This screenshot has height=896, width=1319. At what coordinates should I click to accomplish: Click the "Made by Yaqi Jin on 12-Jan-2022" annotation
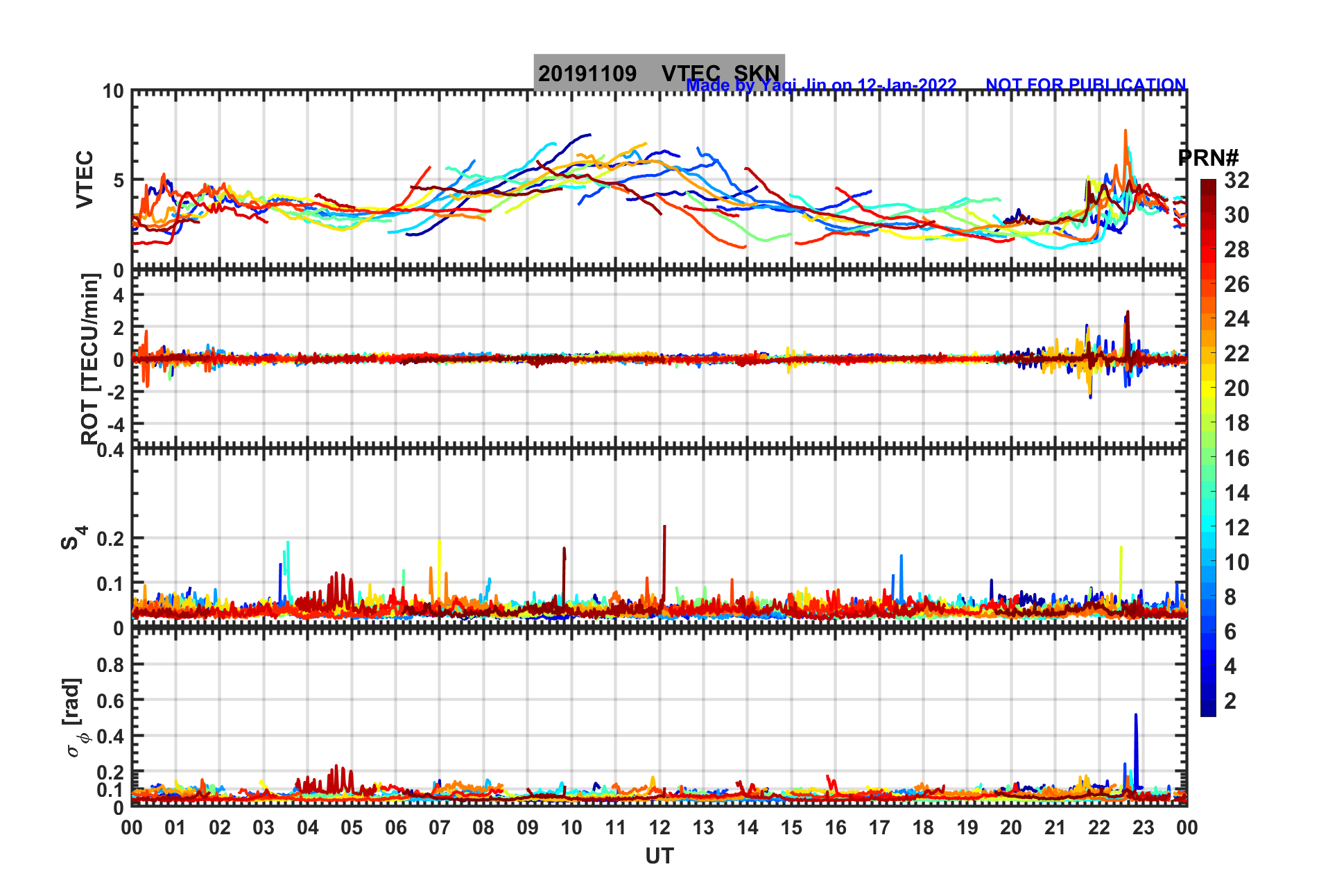[821, 85]
